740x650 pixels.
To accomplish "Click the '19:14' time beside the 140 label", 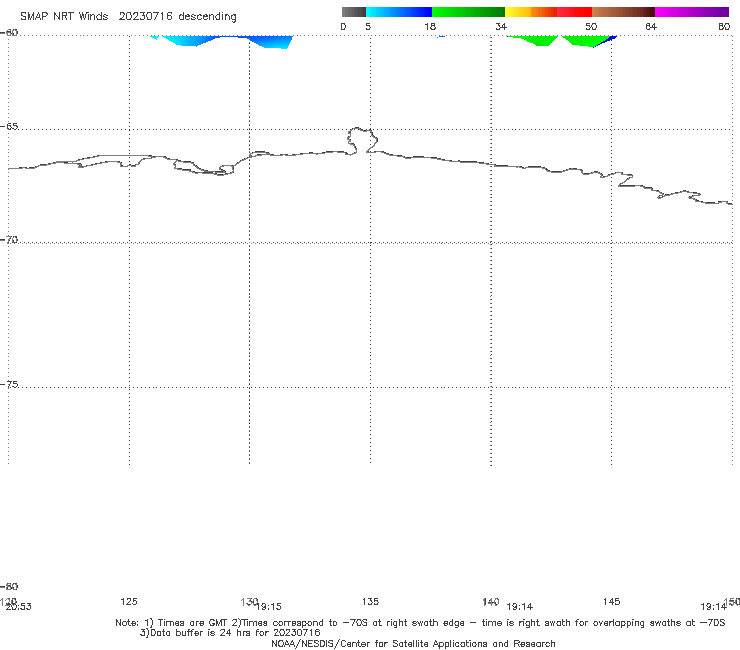I will click(520, 607).
